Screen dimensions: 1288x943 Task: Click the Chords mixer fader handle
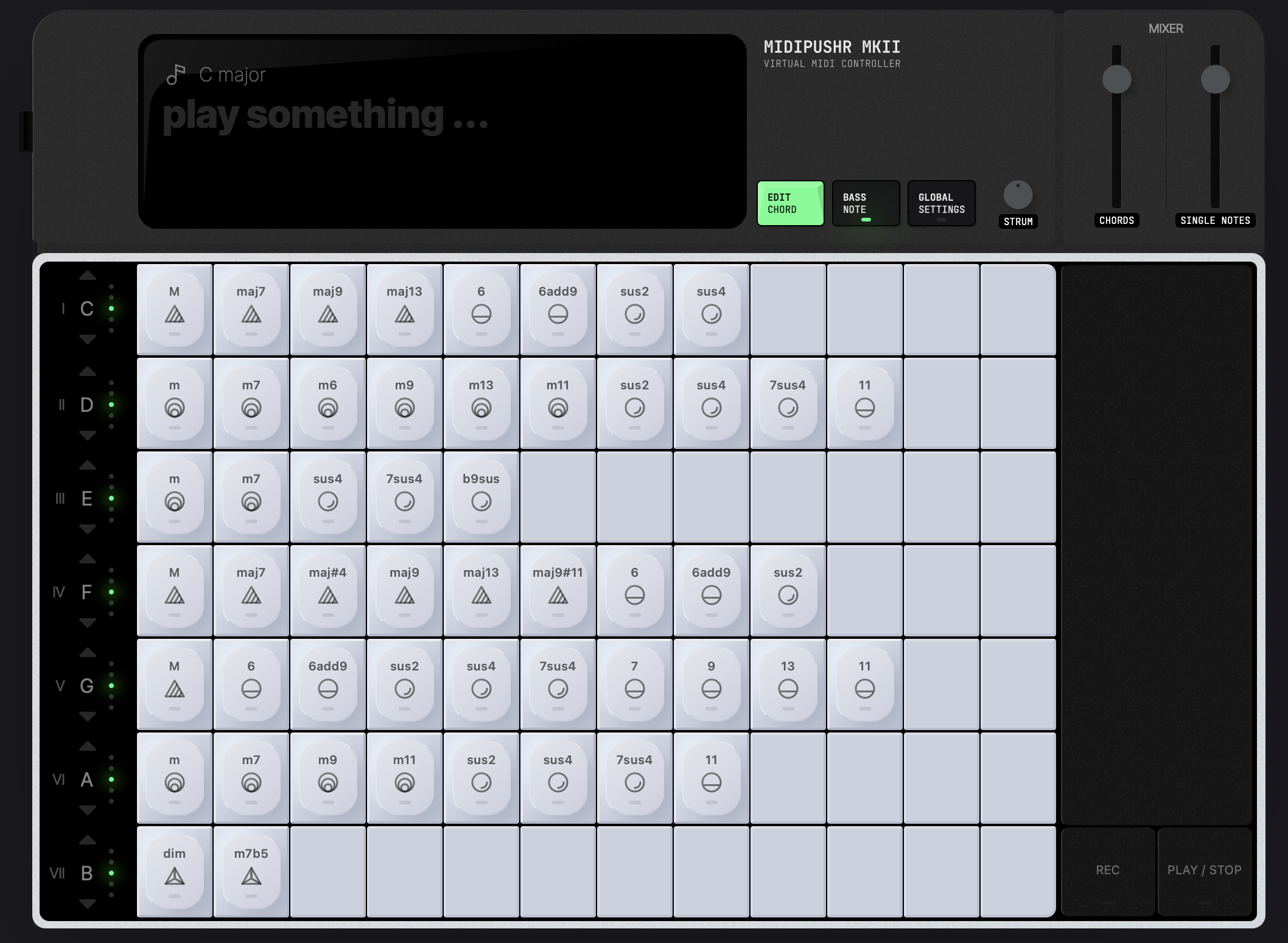[x=1117, y=80]
